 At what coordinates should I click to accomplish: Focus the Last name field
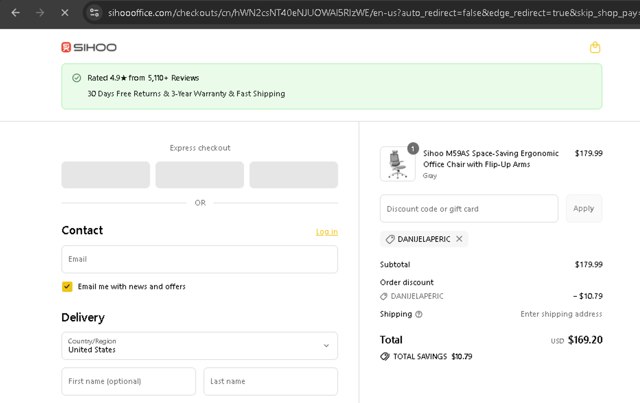coord(271,381)
